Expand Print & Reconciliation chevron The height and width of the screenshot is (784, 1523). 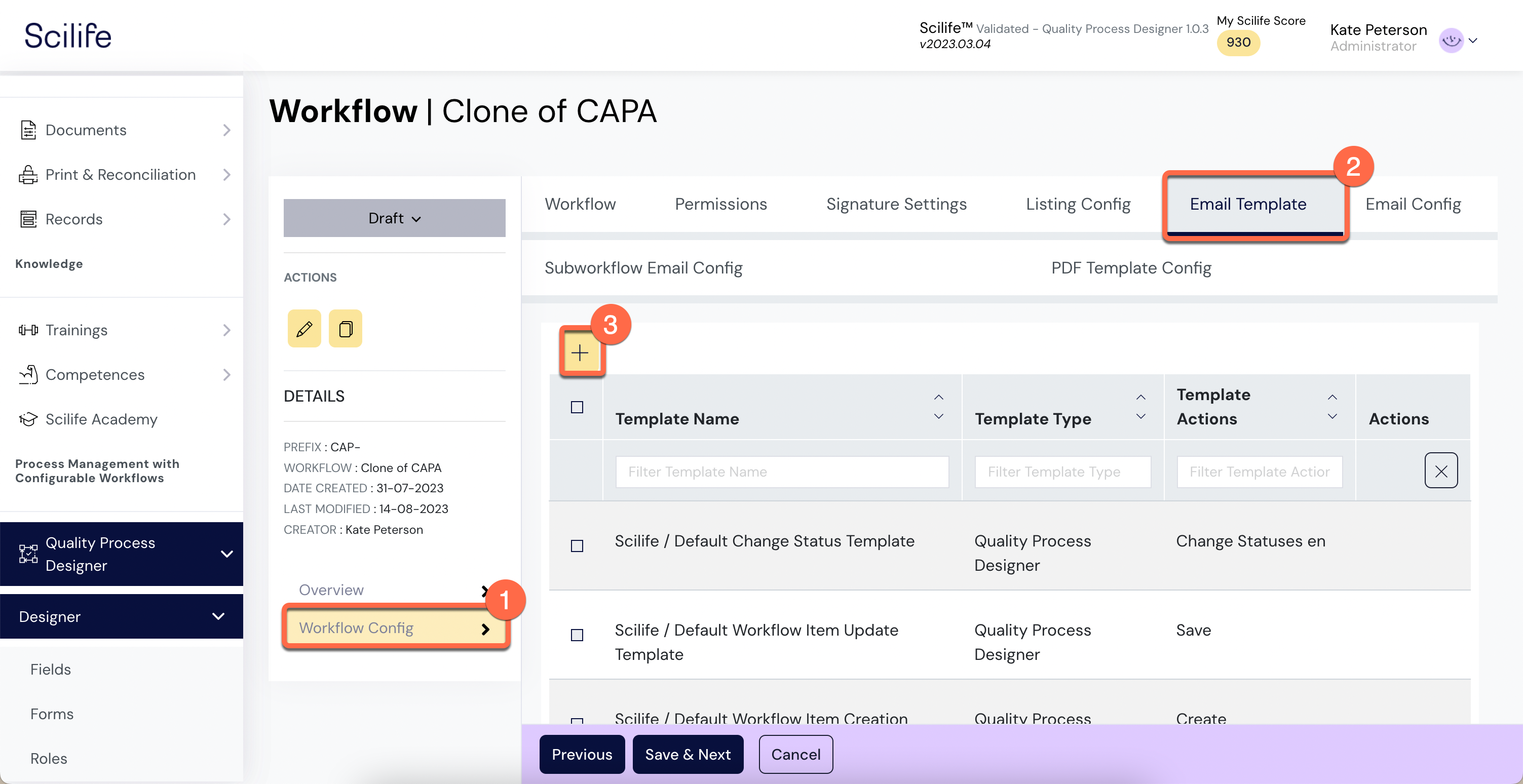(226, 175)
